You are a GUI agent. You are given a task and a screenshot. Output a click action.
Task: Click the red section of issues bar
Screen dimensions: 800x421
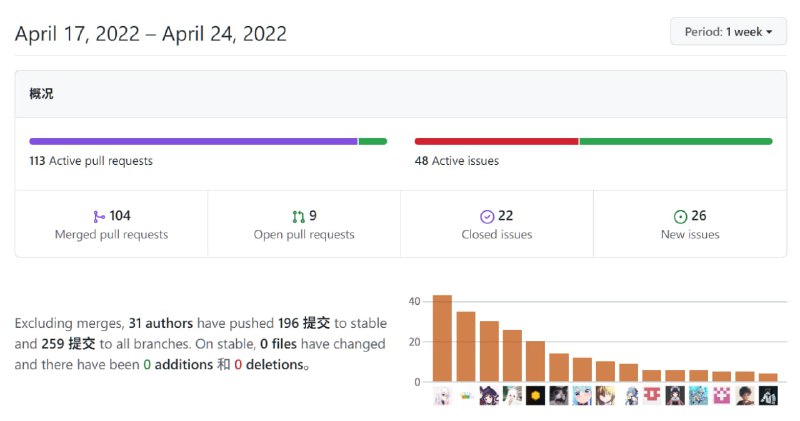(x=496, y=142)
